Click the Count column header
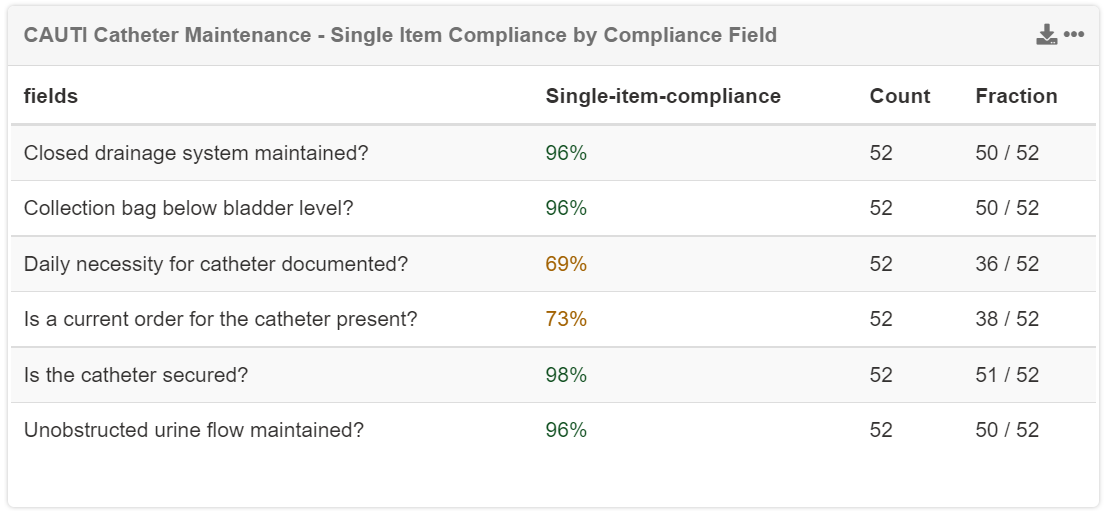This screenshot has width=1115, height=517. click(x=900, y=96)
